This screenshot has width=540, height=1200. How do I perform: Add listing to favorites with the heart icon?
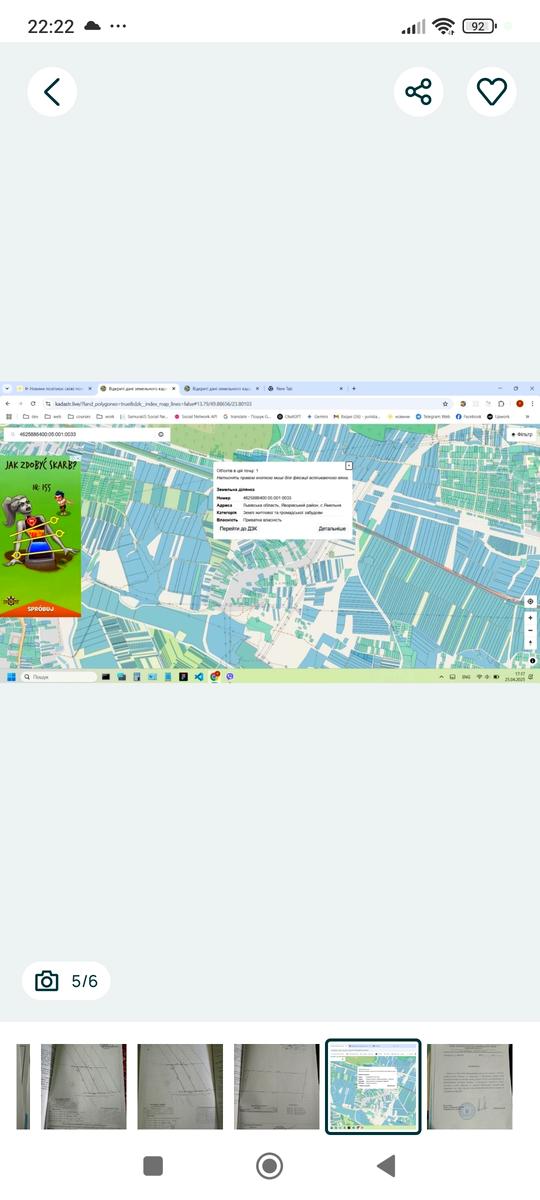point(492,92)
